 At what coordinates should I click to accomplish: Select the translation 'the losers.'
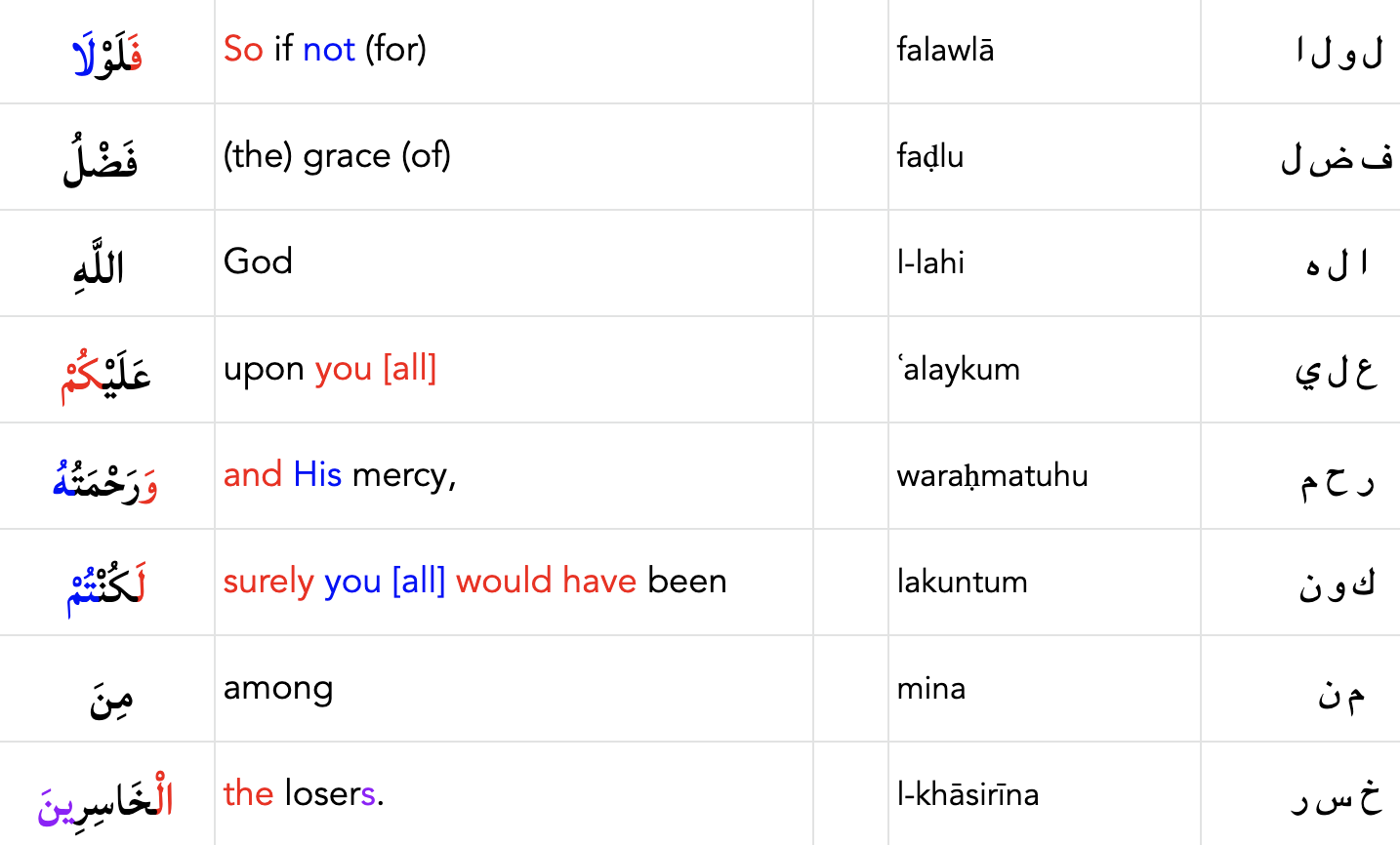coord(304,793)
